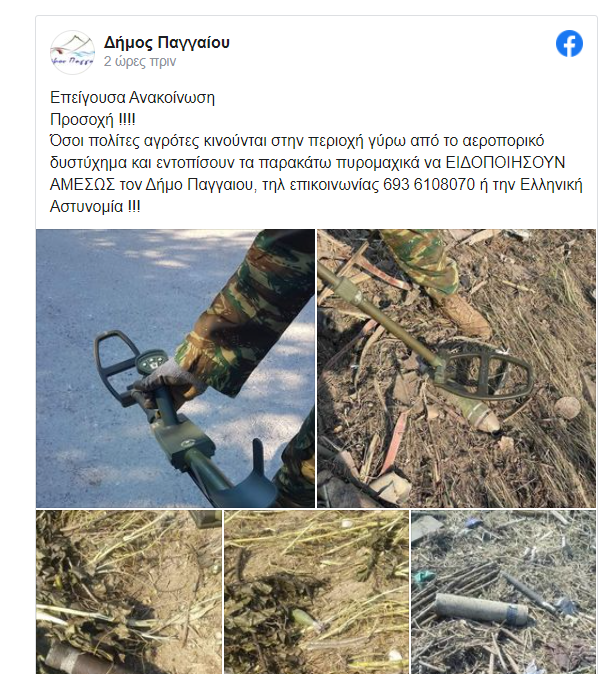The width and height of the screenshot is (610, 688).
Task: Click the '2 ώρες πριν' timestamp
Action: point(140,61)
